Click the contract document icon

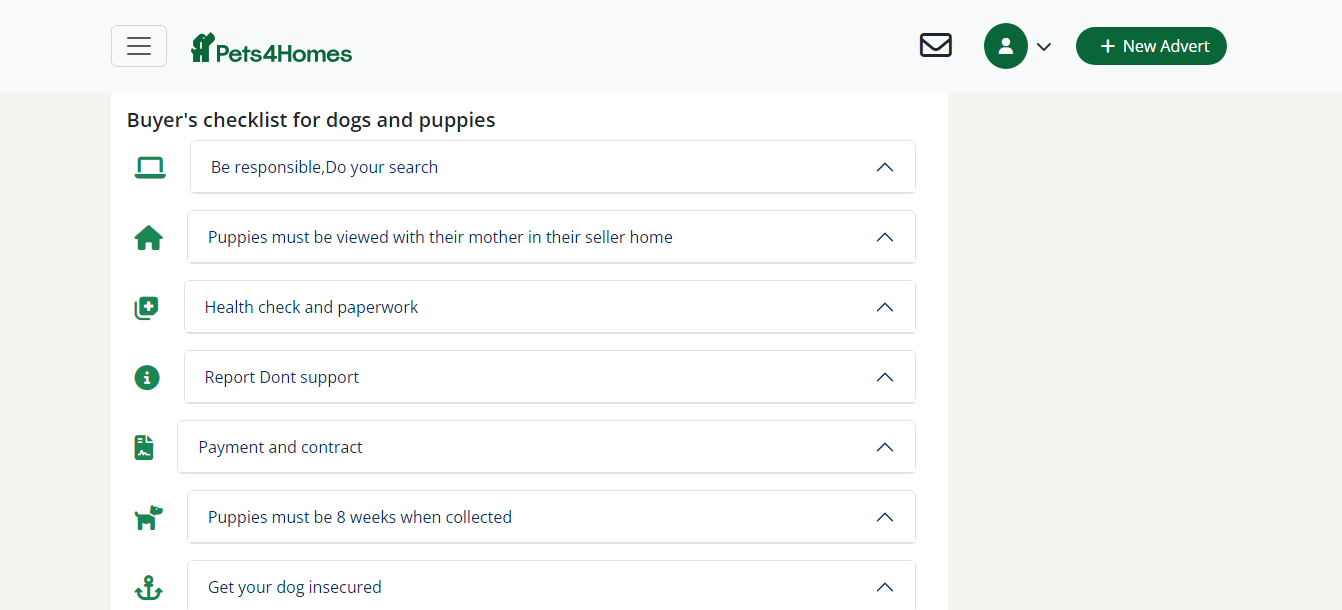pos(144,447)
